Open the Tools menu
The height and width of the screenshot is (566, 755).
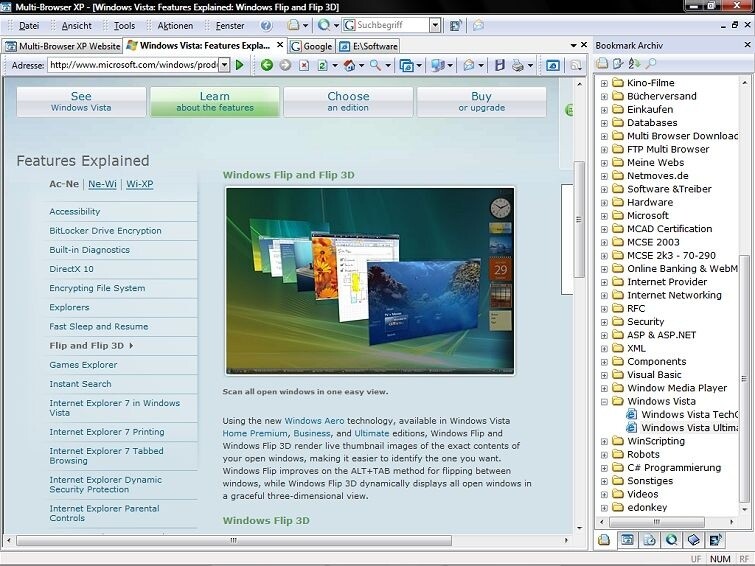[x=124, y=26]
